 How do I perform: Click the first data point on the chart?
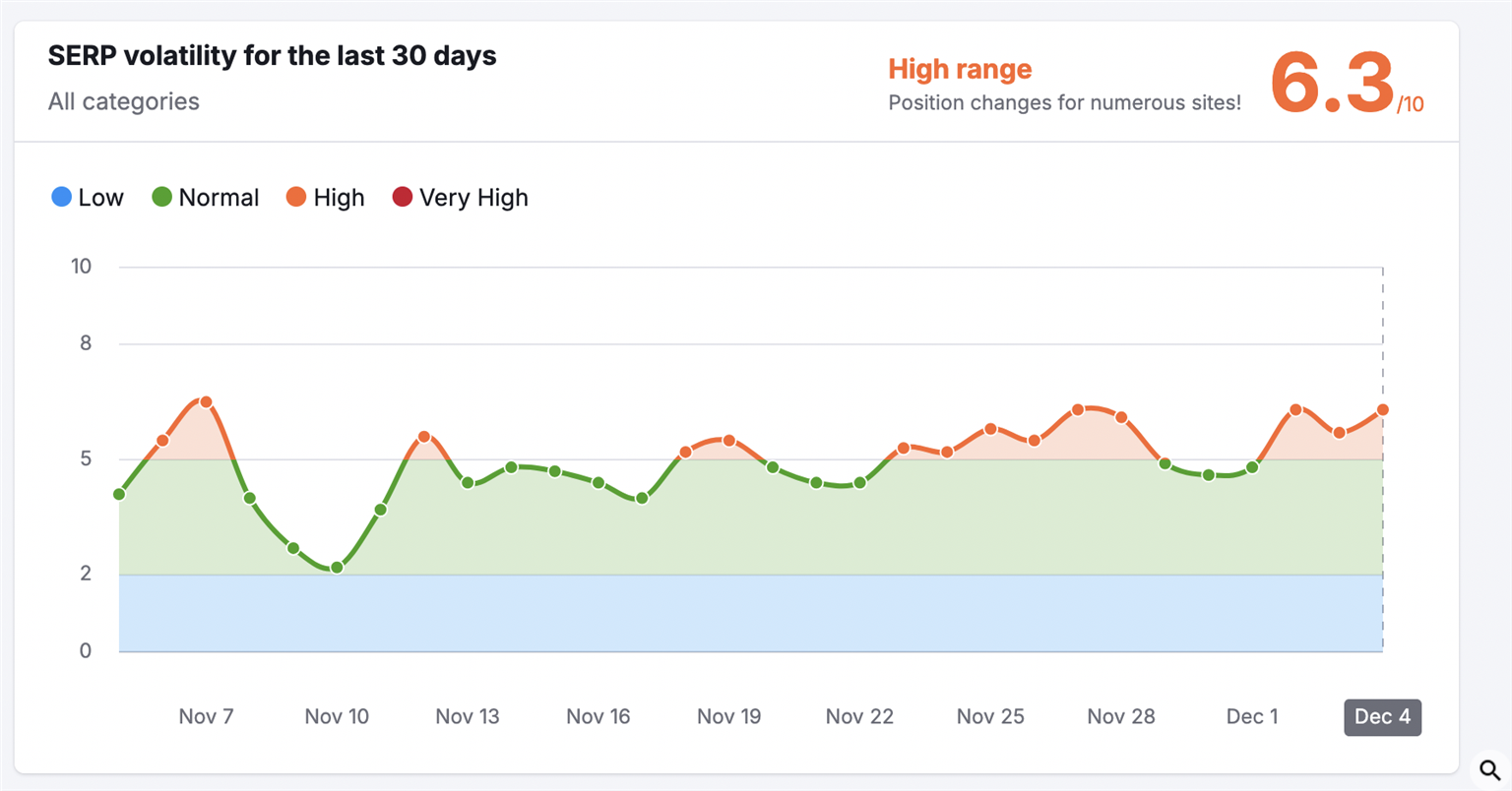tap(119, 494)
